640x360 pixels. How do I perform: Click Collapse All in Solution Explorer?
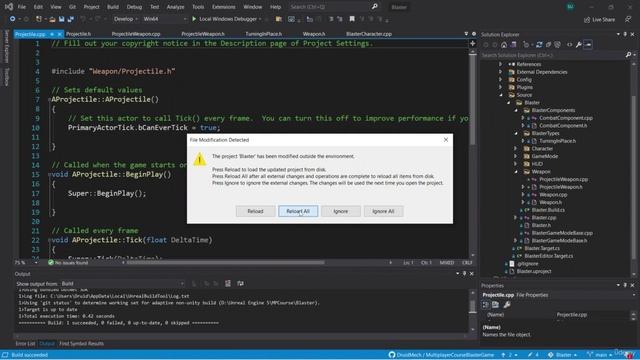548,44
